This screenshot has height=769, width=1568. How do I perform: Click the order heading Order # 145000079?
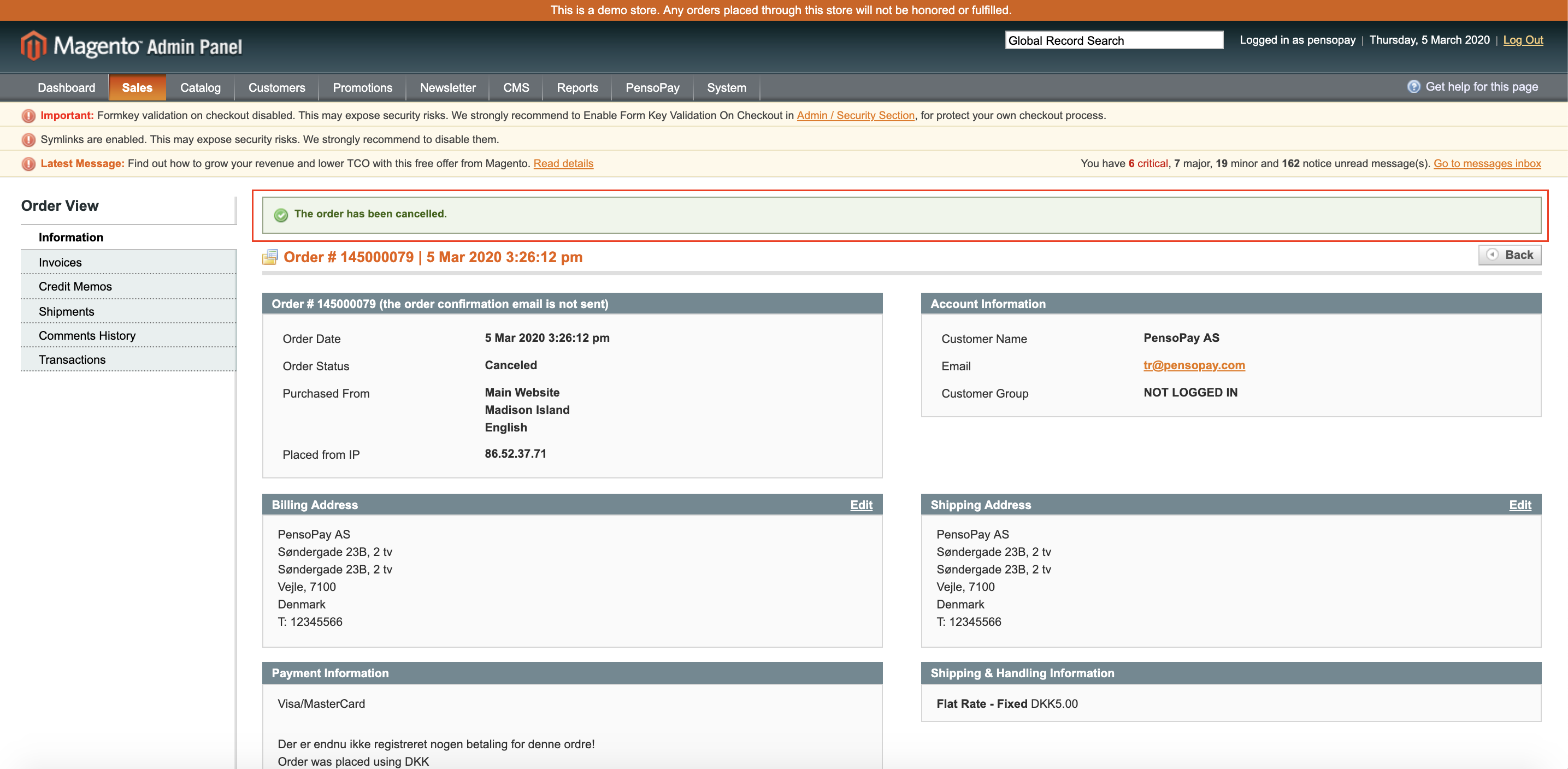(x=433, y=257)
